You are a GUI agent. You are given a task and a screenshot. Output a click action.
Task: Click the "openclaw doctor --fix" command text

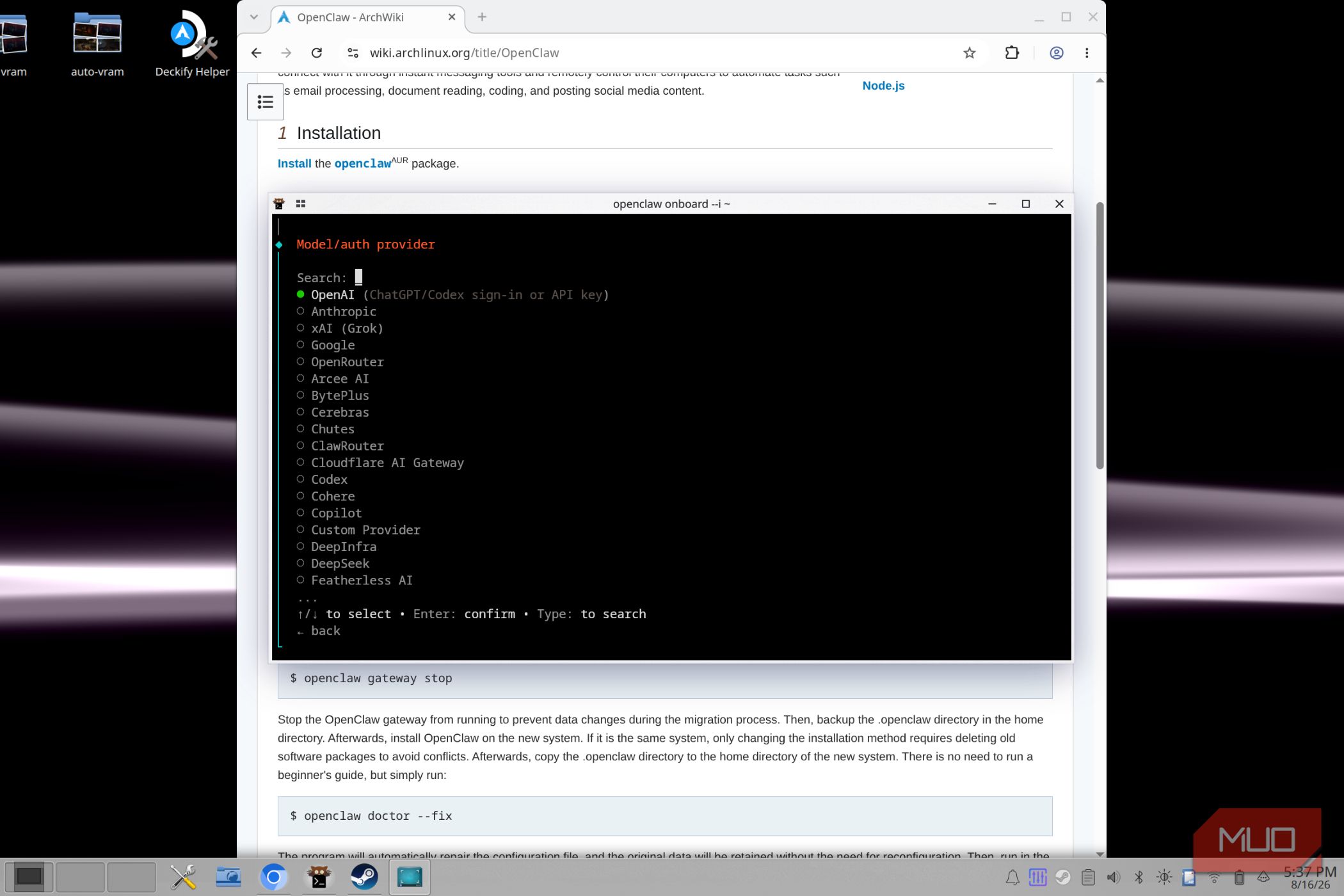[378, 816]
